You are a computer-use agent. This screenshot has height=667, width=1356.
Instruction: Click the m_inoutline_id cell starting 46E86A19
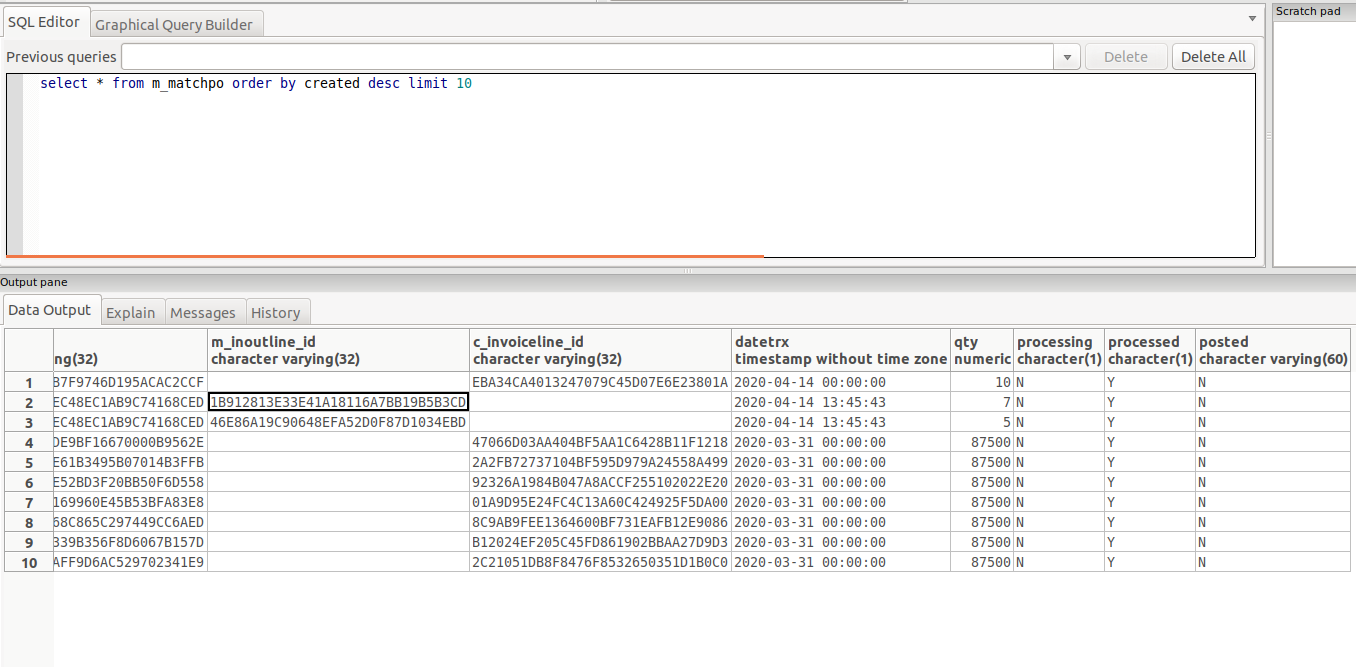click(x=338, y=422)
